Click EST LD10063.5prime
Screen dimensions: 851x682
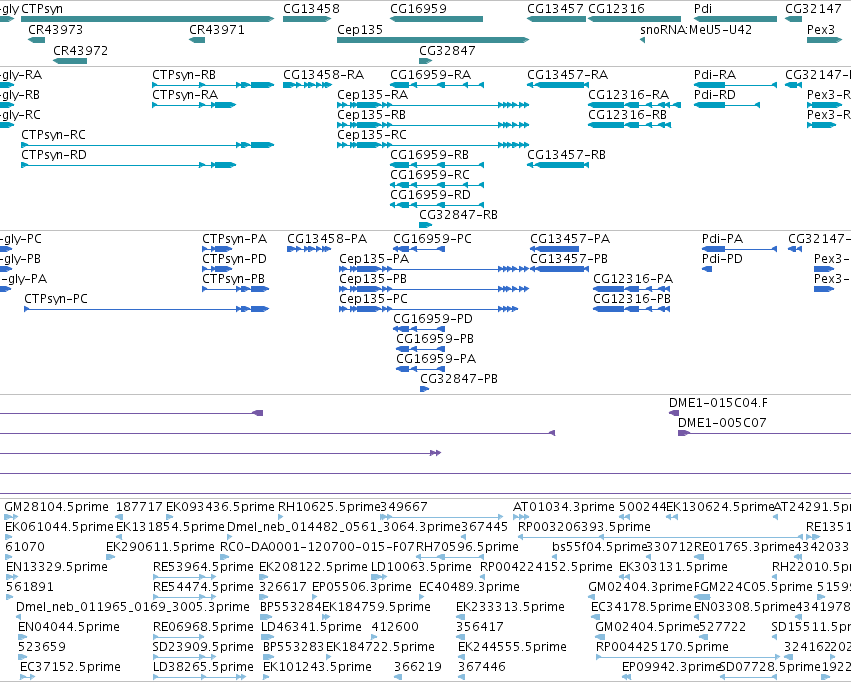coord(421,568)
